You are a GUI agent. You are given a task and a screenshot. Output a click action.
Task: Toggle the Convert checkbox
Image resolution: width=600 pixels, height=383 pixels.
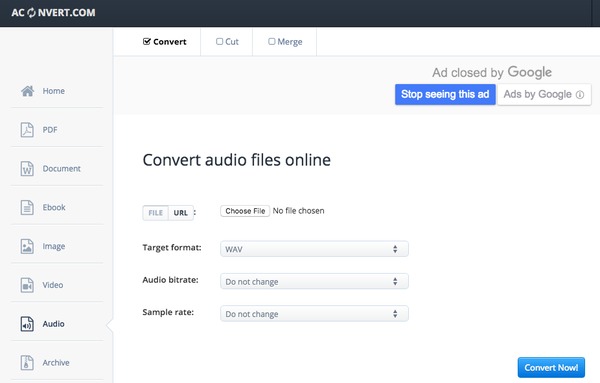[x=147, y=41]
